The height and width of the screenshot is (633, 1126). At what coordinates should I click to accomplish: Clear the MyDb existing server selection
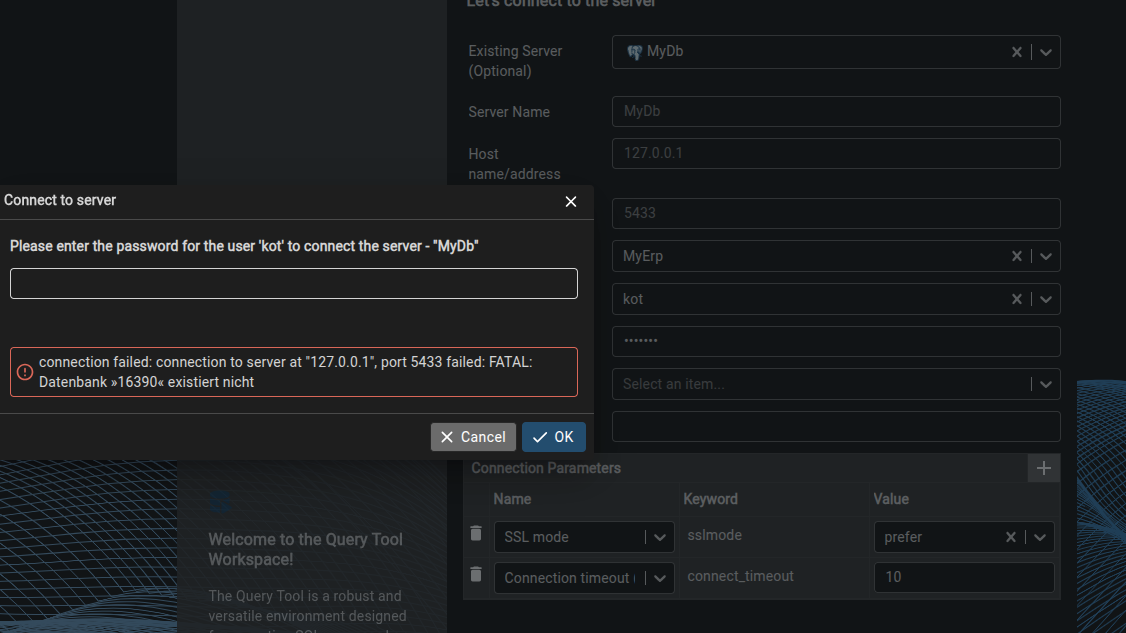tap(1017, 52)
